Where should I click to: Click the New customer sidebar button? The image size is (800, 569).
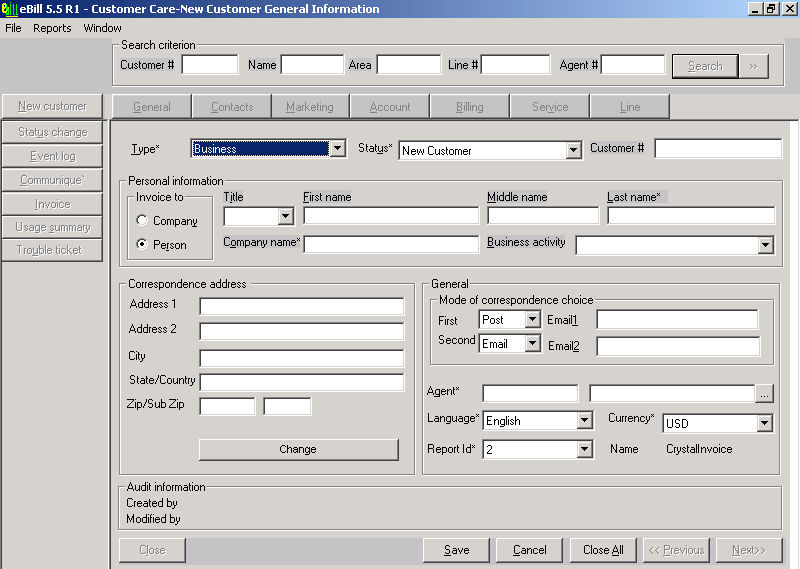(x=52, y=106)
